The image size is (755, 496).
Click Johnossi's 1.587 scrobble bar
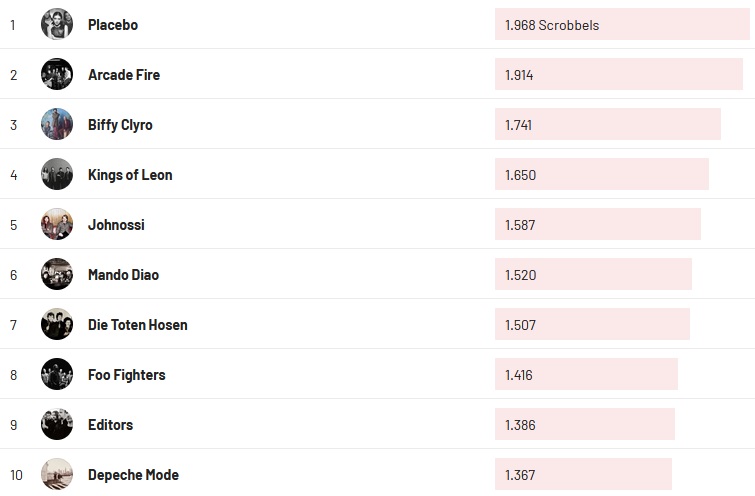597,224
